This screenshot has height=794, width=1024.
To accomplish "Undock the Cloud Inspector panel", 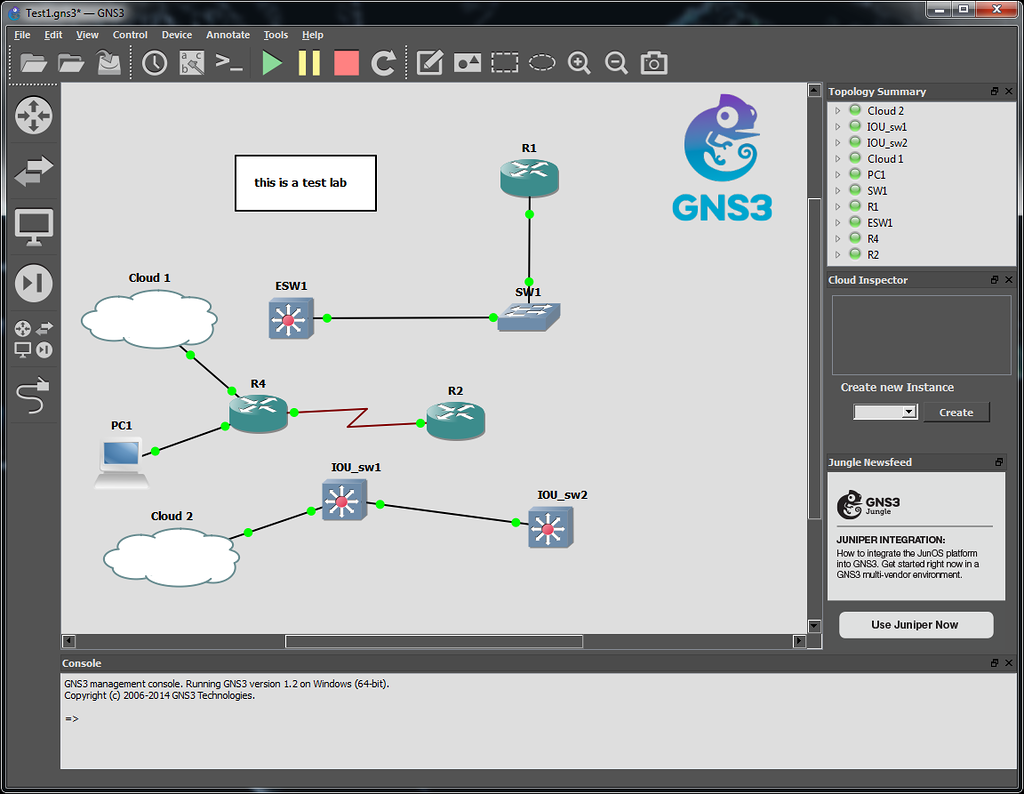I will (x=995, y=279).
